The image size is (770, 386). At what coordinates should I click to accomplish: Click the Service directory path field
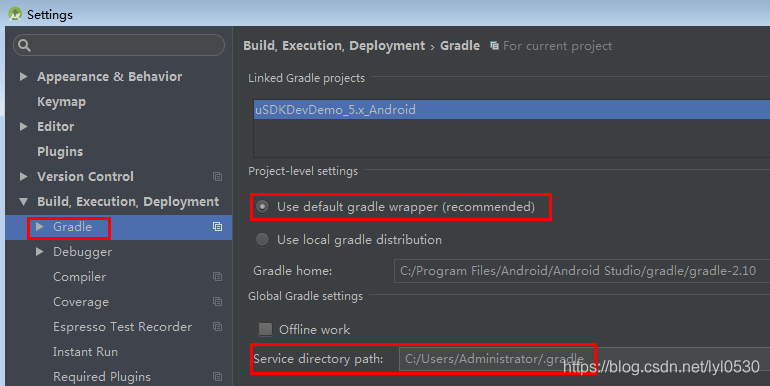584,359
